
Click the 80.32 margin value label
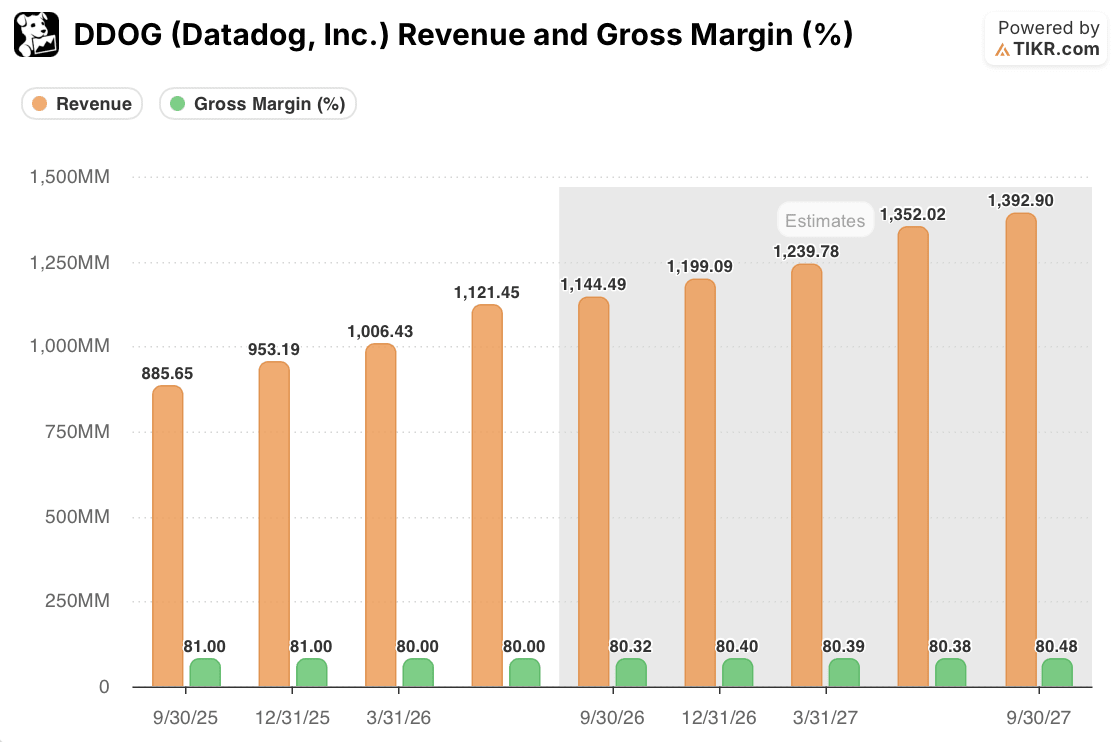pyautogui.click(x=631, y=647)
